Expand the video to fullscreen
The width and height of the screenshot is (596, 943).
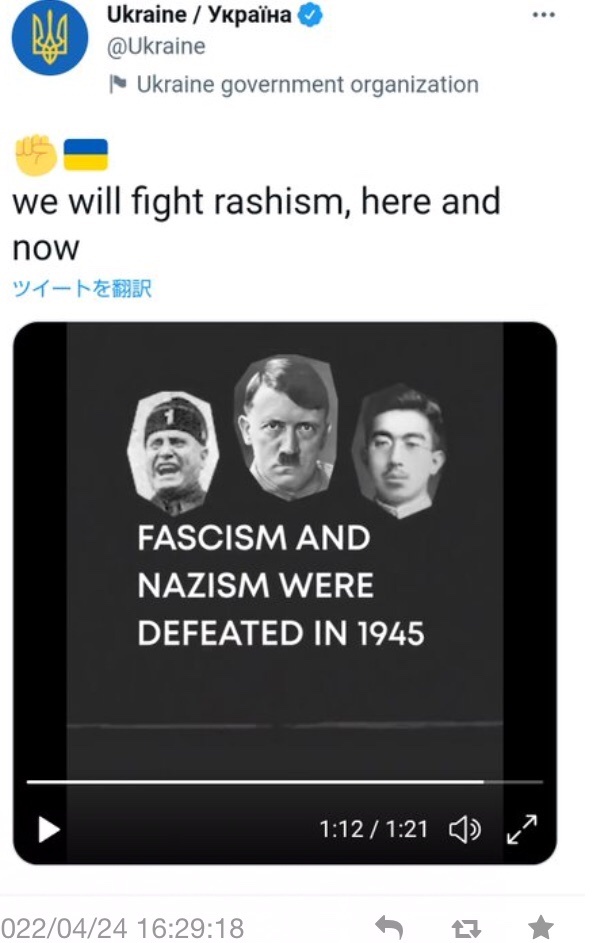[521, 829]
